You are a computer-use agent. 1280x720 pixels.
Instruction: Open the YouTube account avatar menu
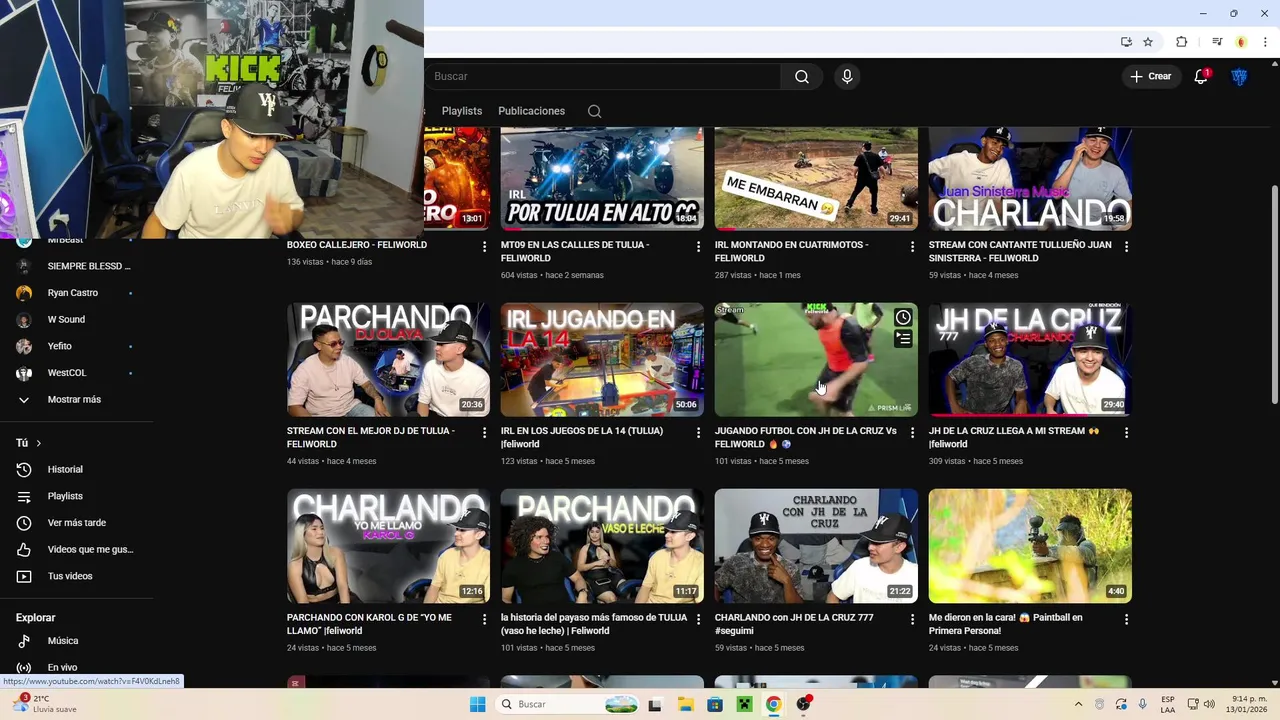1239,77
